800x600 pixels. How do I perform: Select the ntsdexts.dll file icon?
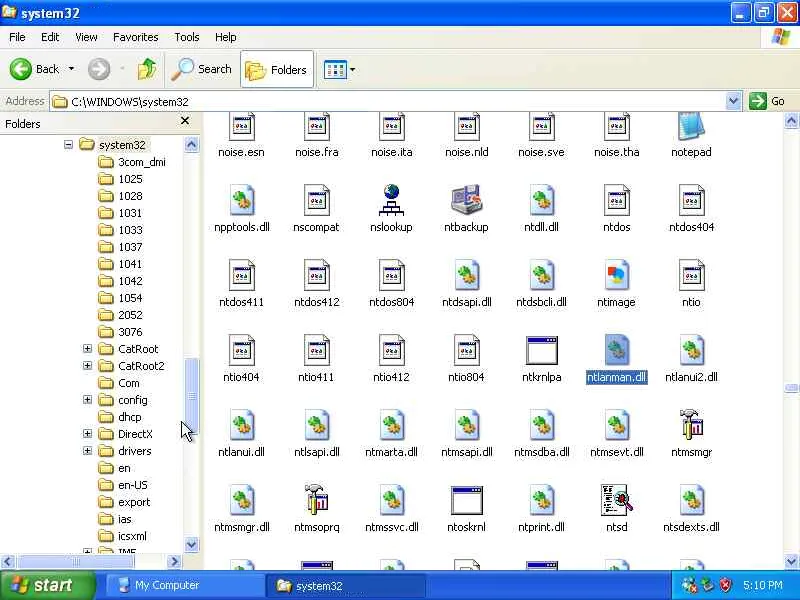click(691, 500)
